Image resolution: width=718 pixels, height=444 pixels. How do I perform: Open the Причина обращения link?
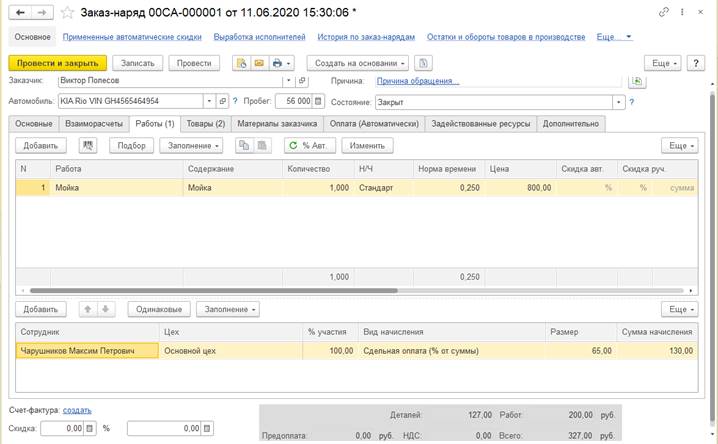coord(417,81)
